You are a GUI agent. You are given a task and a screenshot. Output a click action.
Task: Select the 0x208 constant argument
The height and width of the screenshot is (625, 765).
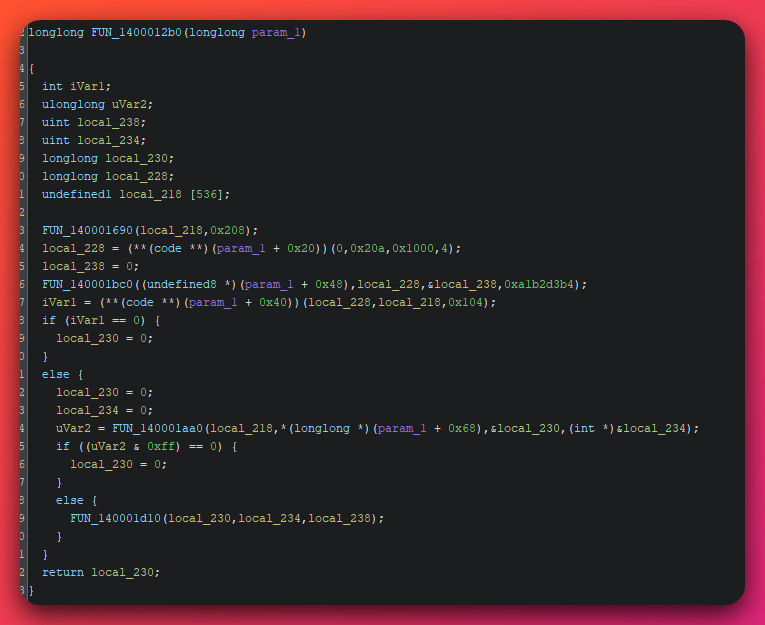point(227,230)
